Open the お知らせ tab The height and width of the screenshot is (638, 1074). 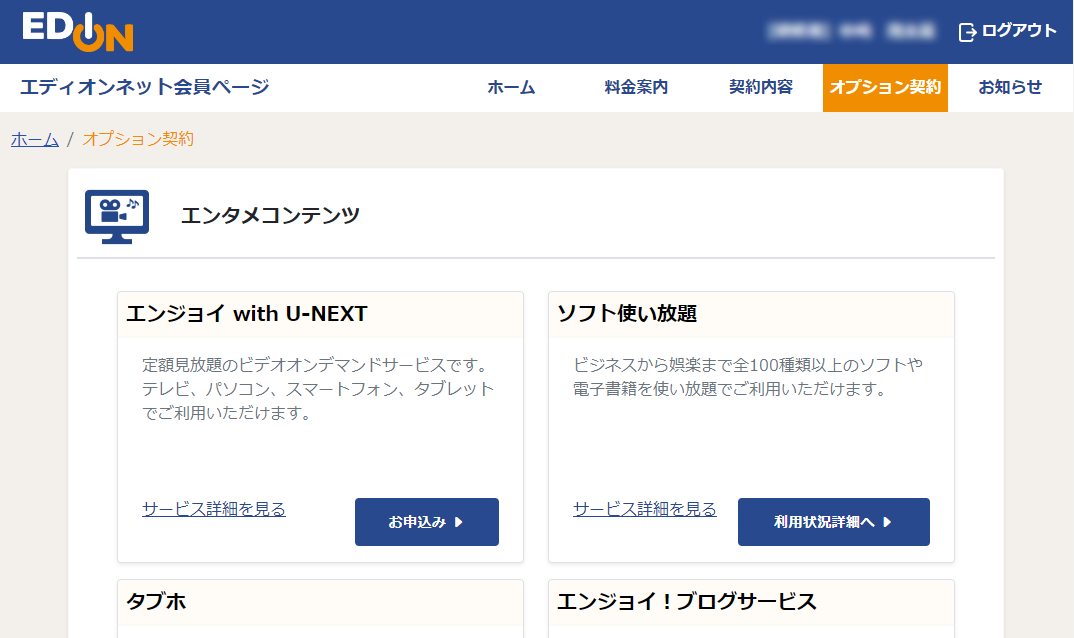(x=1010, y=88)
